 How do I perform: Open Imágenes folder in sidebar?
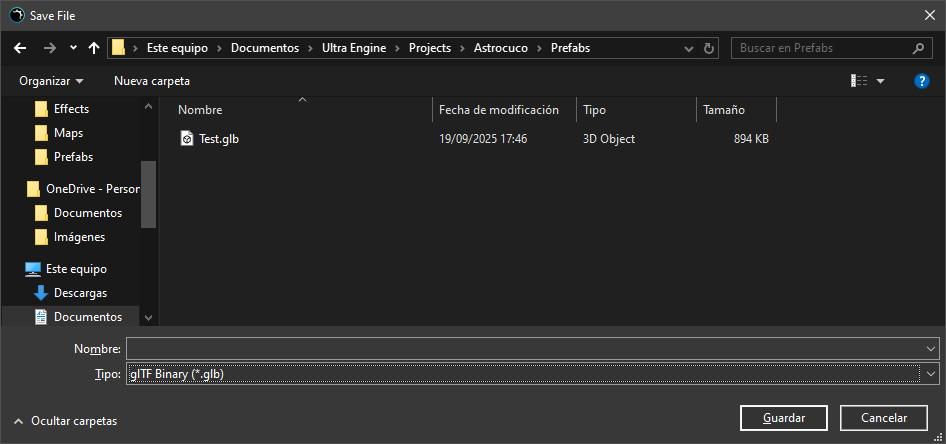(79, 237)
